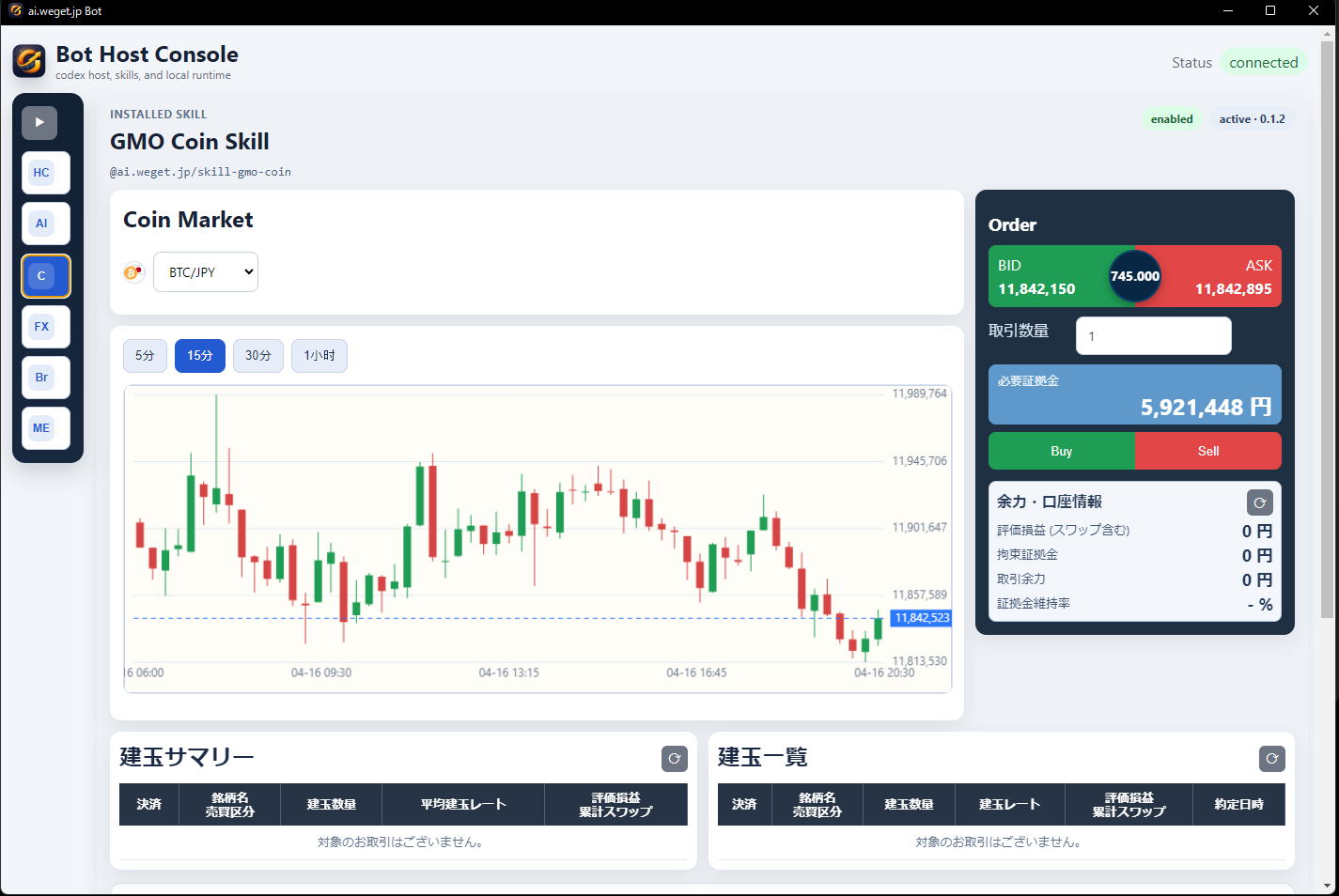Click the 必要証拠金 margin amount box
This screenshot has height=896, width=1339.
tap(1135, 394)
